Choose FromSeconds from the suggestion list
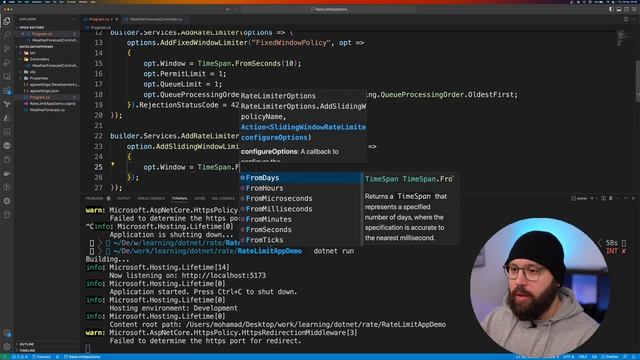Image resolution: width=640 pixels, height=360 pixels. [300, 229]
